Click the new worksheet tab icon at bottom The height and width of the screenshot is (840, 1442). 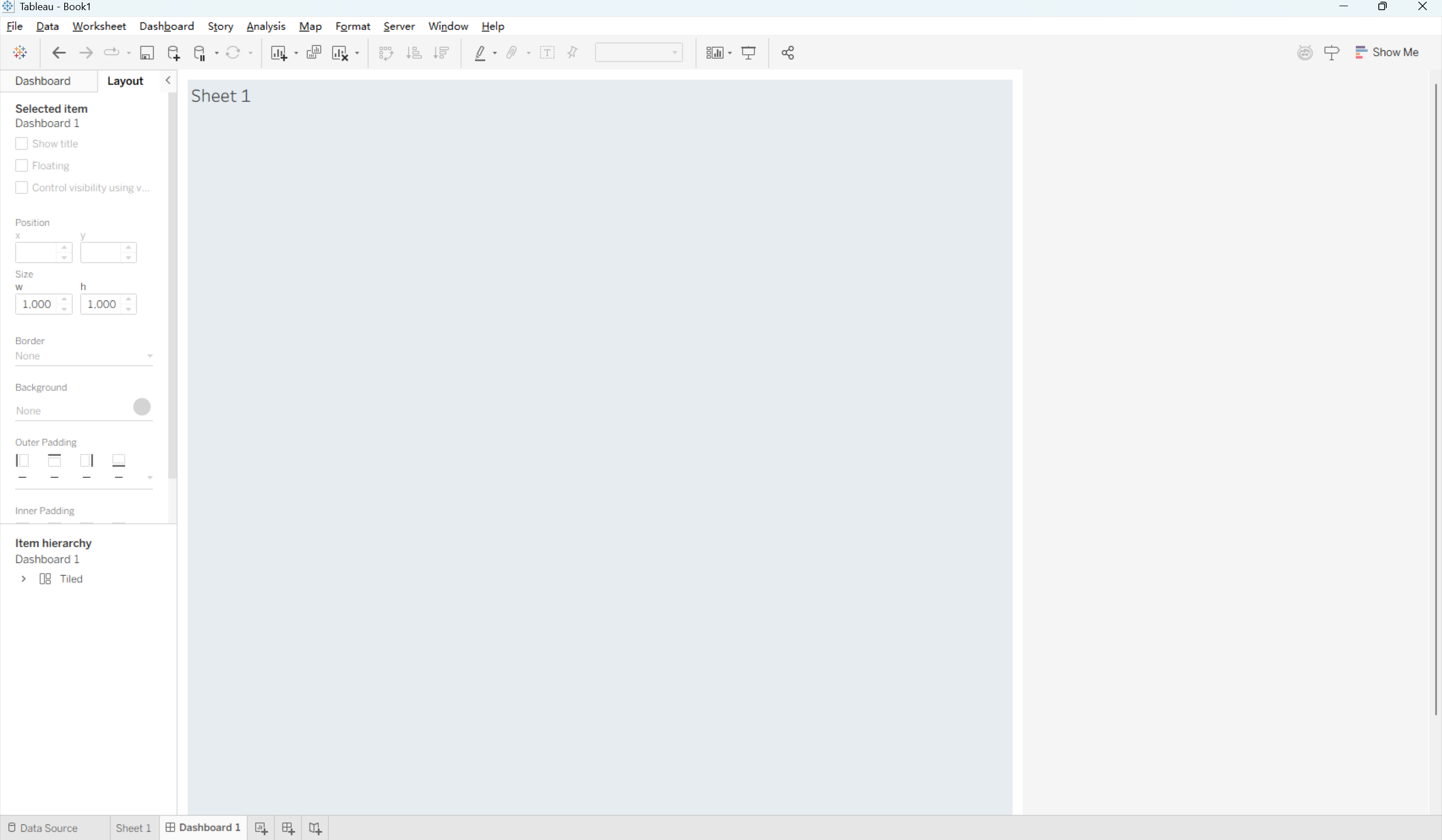pyautogui.click(x=261, y=828)
